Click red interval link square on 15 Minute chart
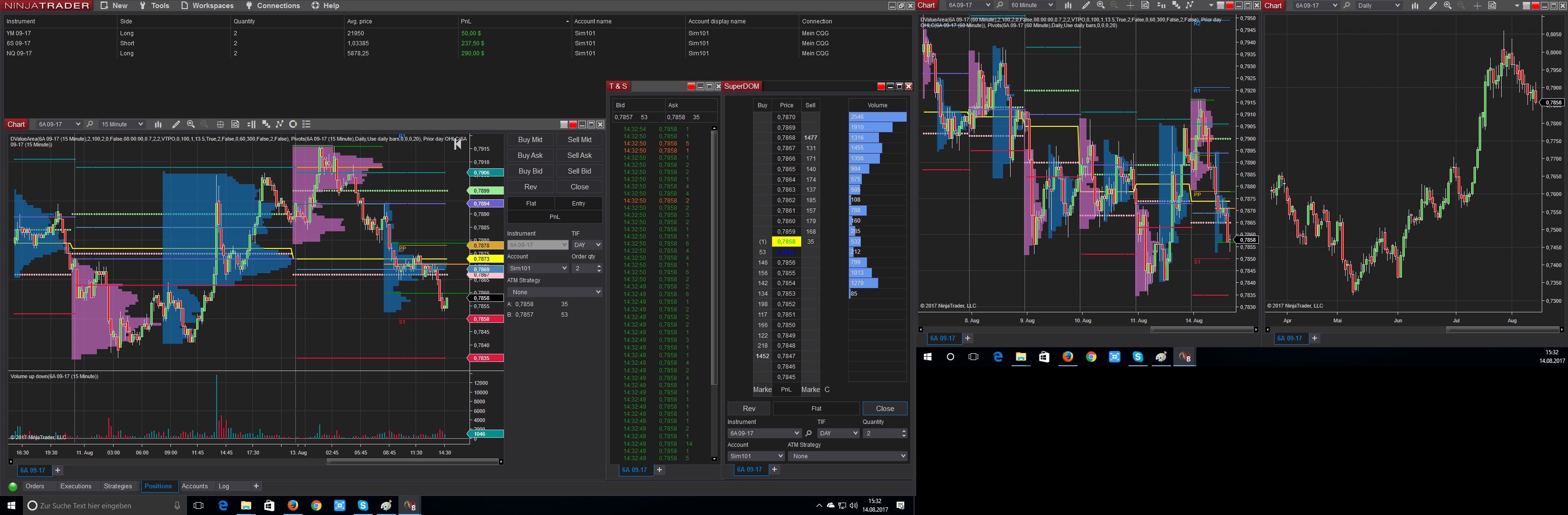 pyautogui.click(x=573, y=124)
